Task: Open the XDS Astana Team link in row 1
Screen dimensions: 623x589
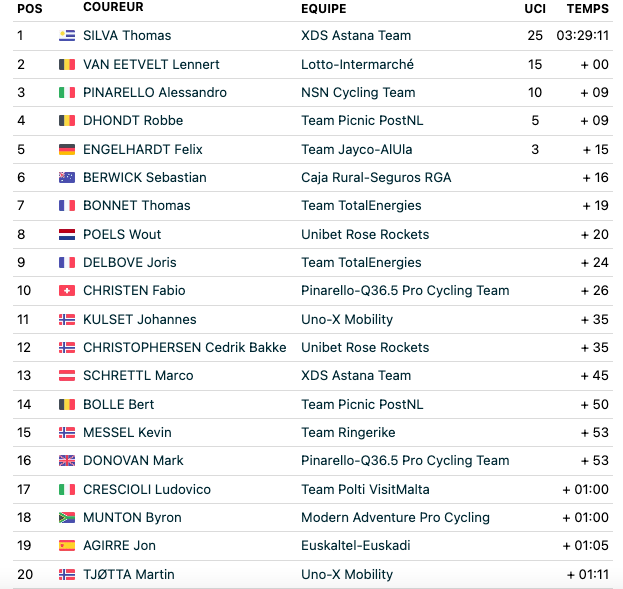Action: click(356, 35)
